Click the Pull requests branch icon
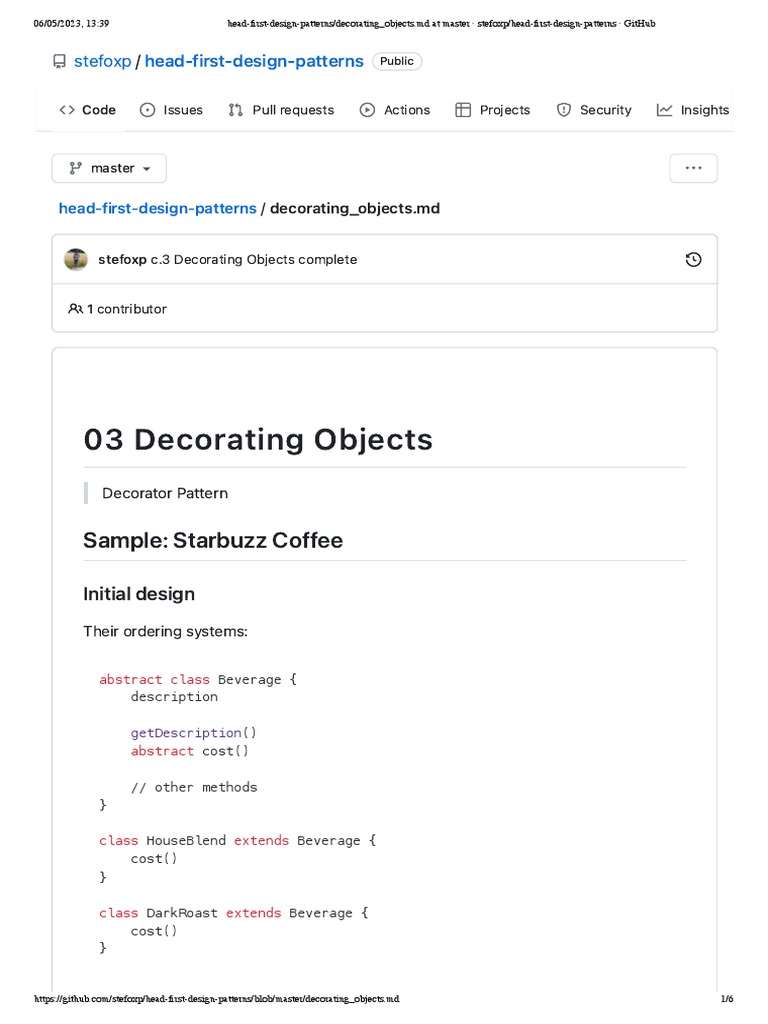768x1024 pixels. 236,110
